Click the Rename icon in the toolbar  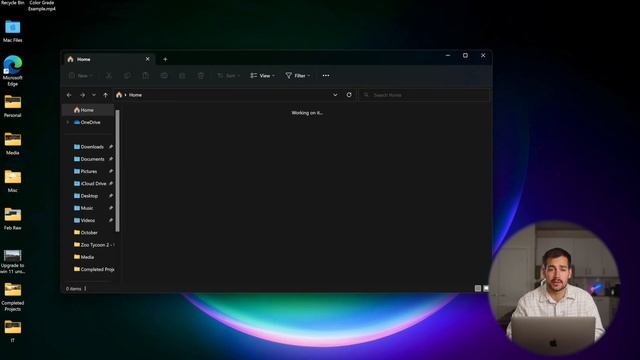pos(164,76)
